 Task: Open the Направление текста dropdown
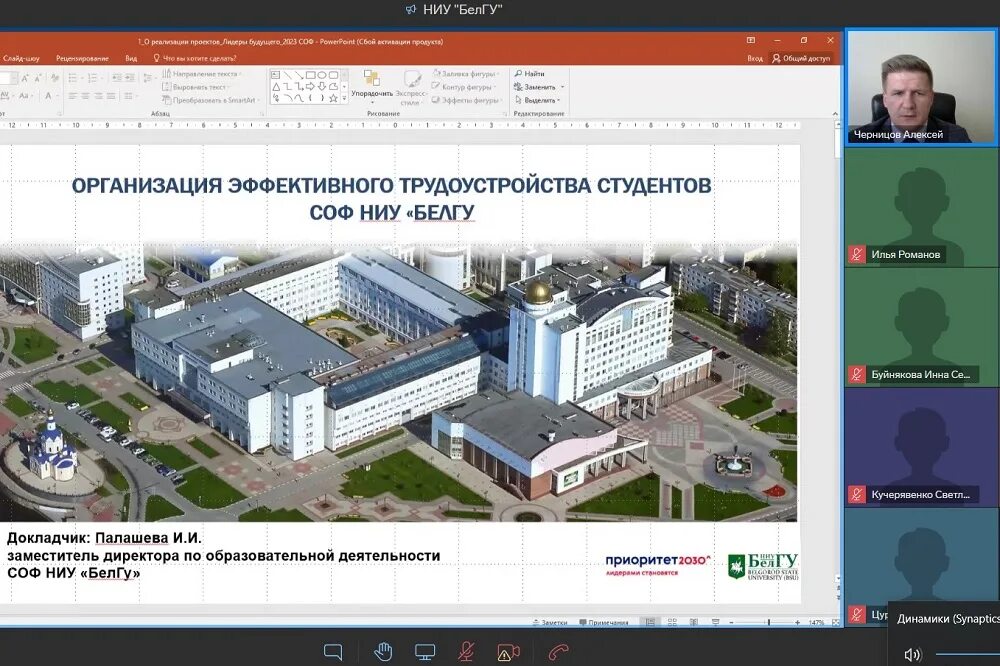click(x=204, y=74)
